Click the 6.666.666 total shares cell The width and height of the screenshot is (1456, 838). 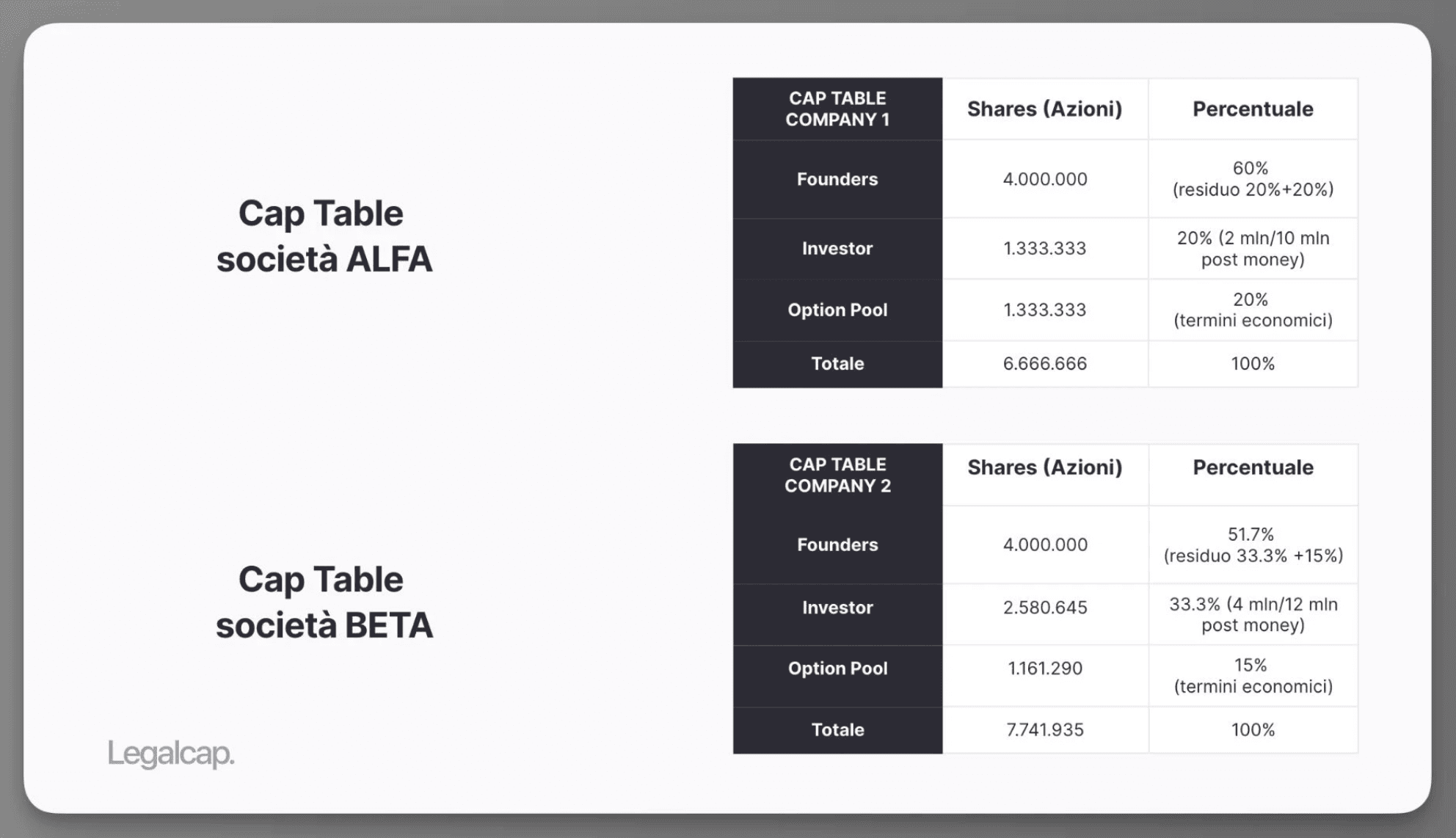click(1044, 363)
